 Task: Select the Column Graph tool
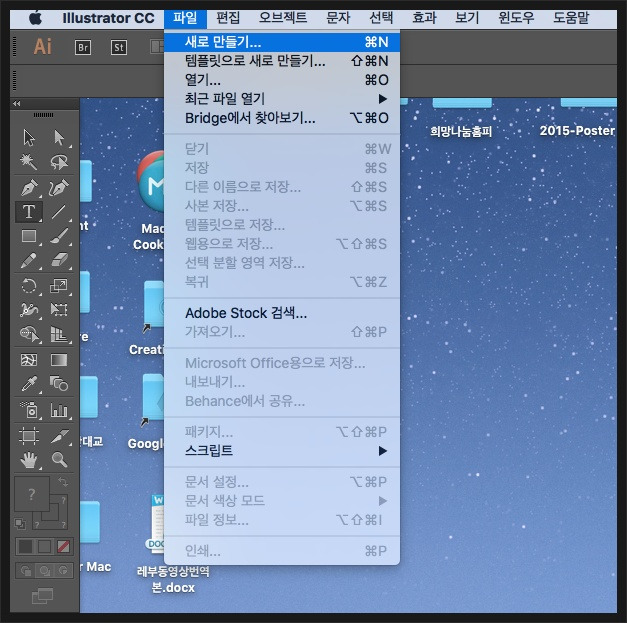59,410
